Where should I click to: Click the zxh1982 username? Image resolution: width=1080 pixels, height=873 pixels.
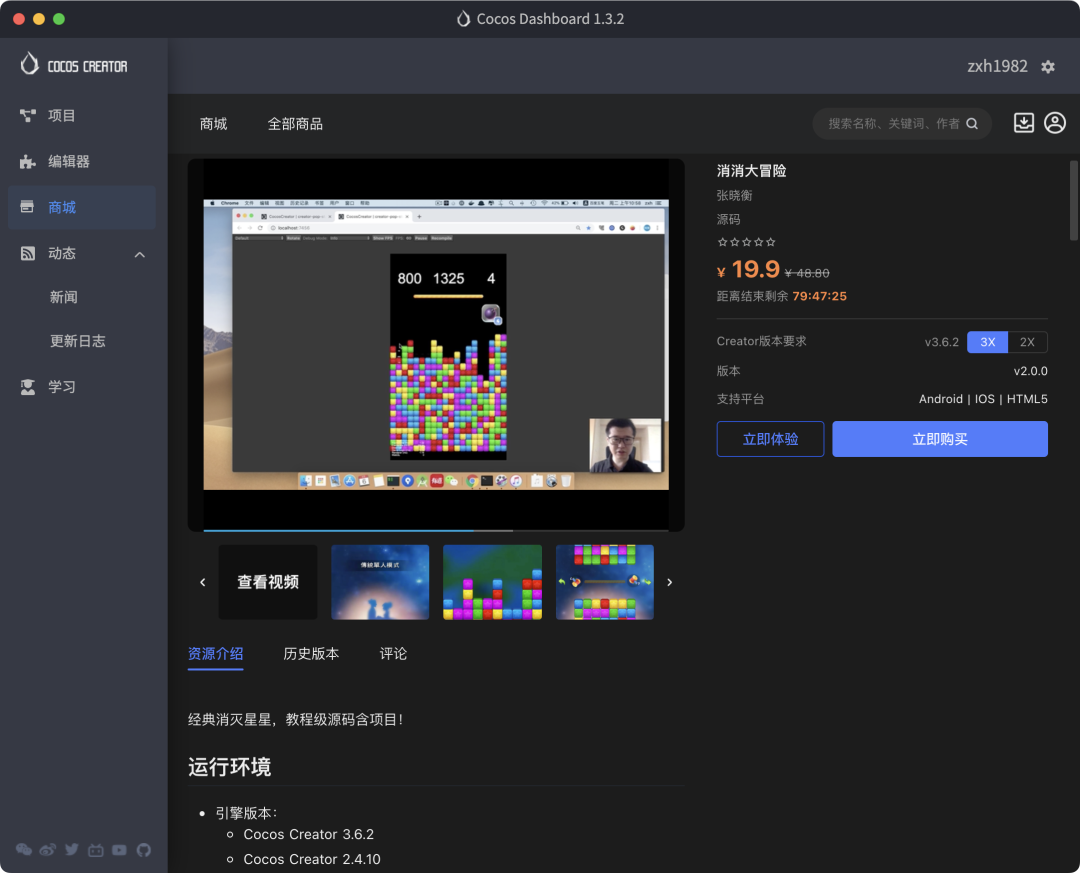997,66
